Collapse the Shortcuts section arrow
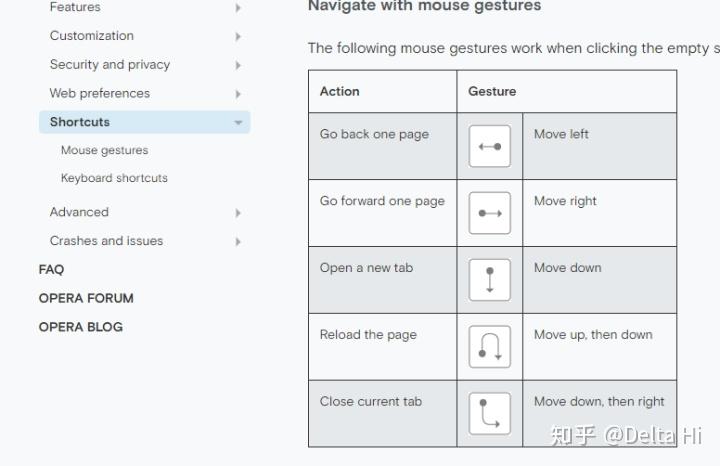The width and height of the screenshot is (720, 466). coord(238,123)
